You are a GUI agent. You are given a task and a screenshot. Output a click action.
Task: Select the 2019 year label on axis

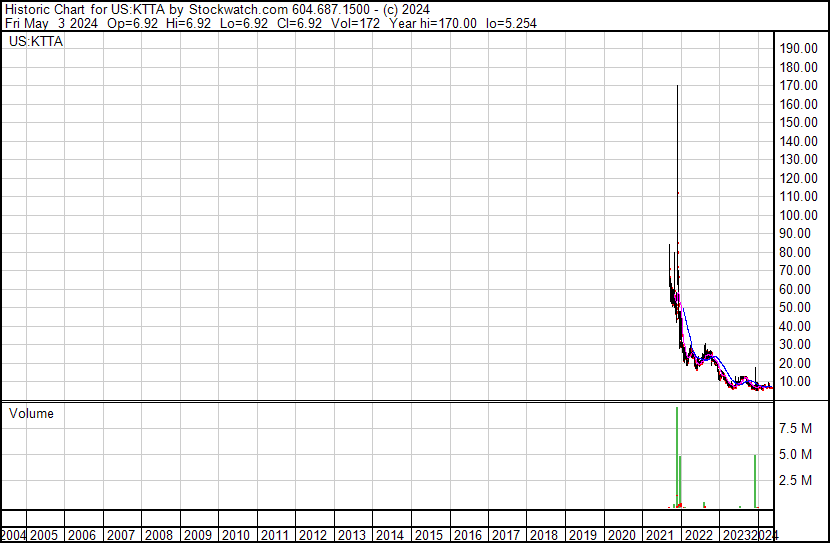583,535
